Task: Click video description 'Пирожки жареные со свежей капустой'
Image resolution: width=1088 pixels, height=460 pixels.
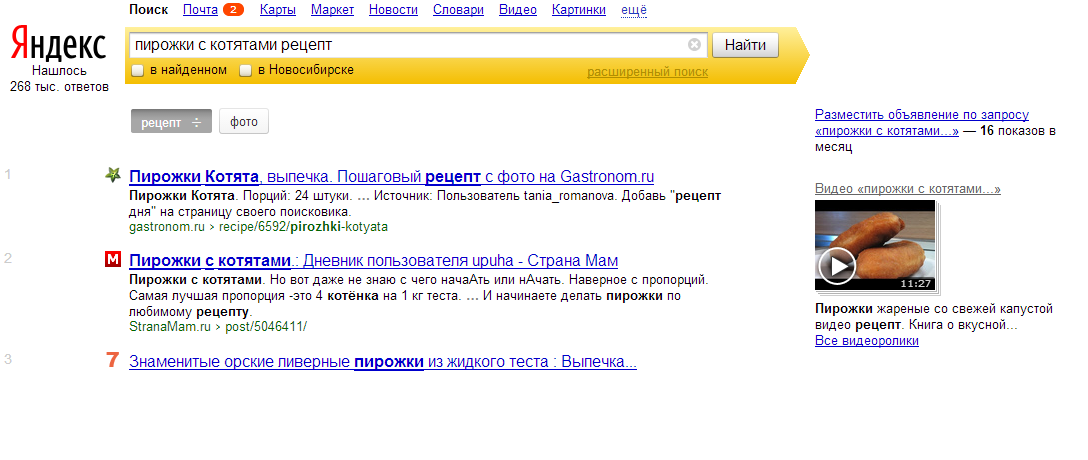Action: point(934,309)
